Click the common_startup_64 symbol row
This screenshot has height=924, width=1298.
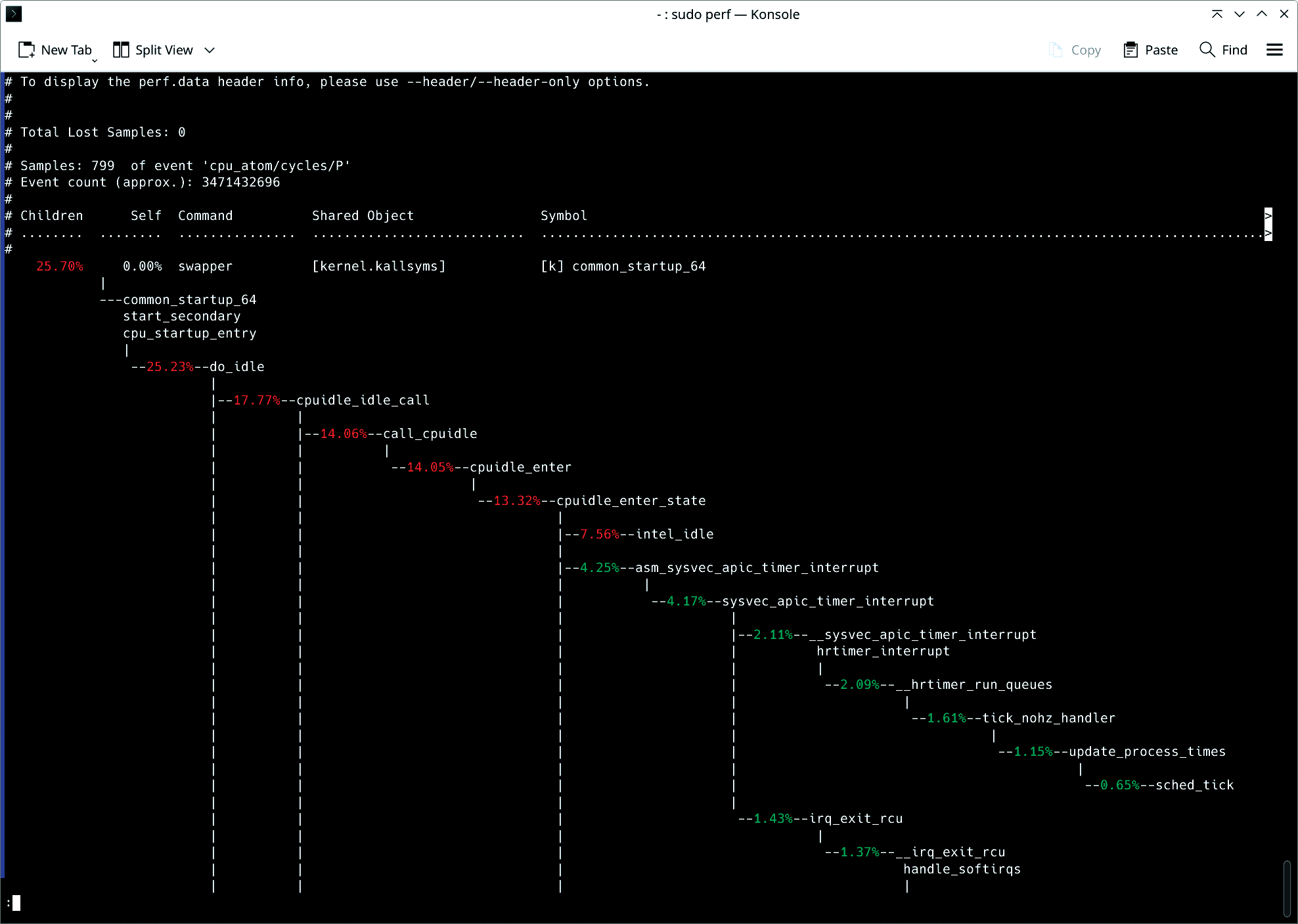point(638,266)
